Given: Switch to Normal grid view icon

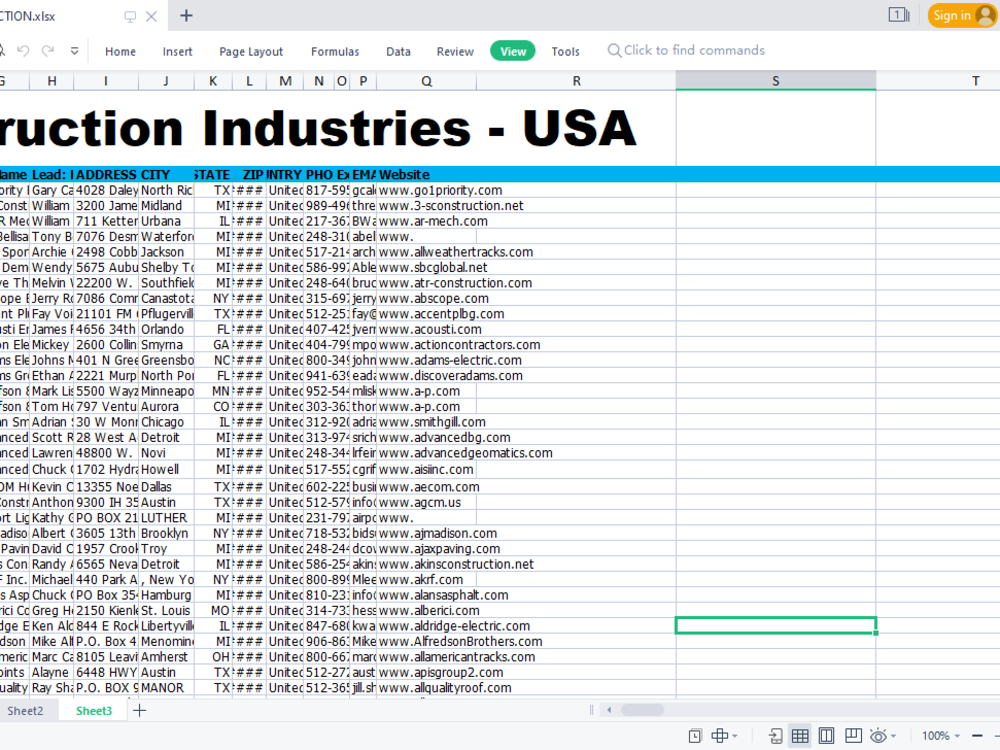Looking at the screenshot, I should point(800,736).
